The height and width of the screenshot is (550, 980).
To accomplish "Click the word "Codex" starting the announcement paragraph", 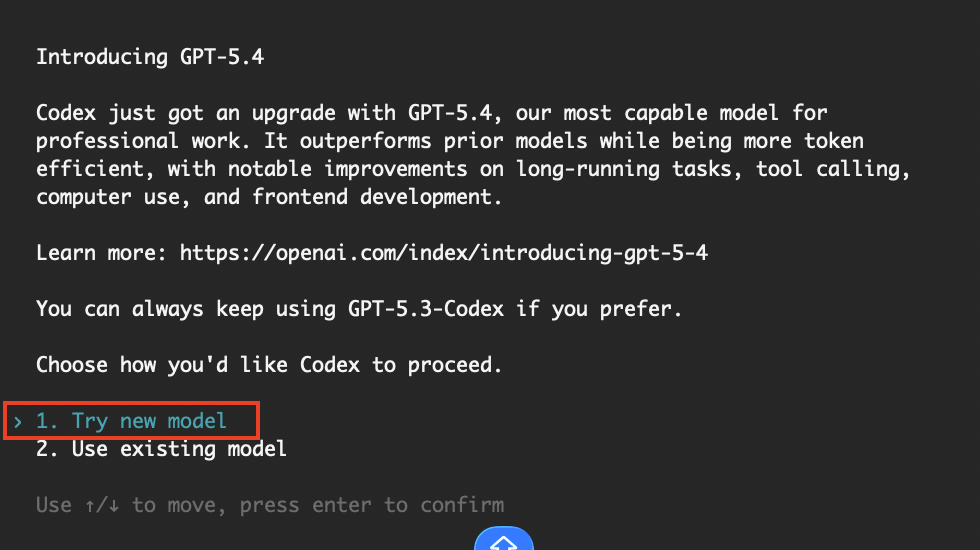I will coord(65,113).
